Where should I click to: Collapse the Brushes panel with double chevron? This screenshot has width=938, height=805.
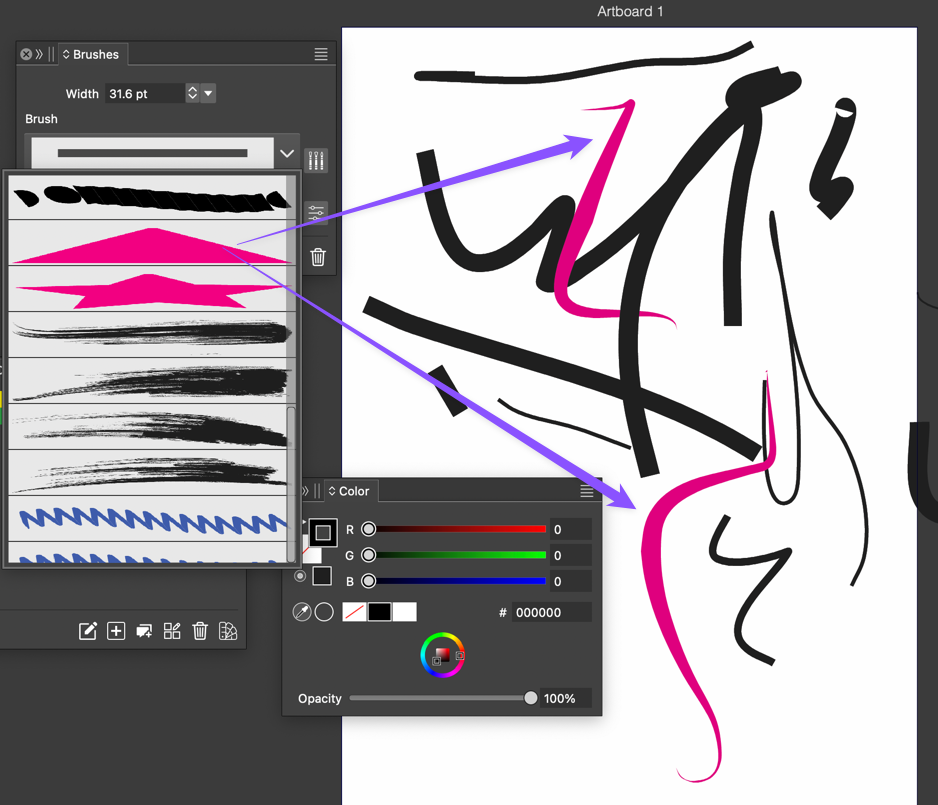click(39, 54)
